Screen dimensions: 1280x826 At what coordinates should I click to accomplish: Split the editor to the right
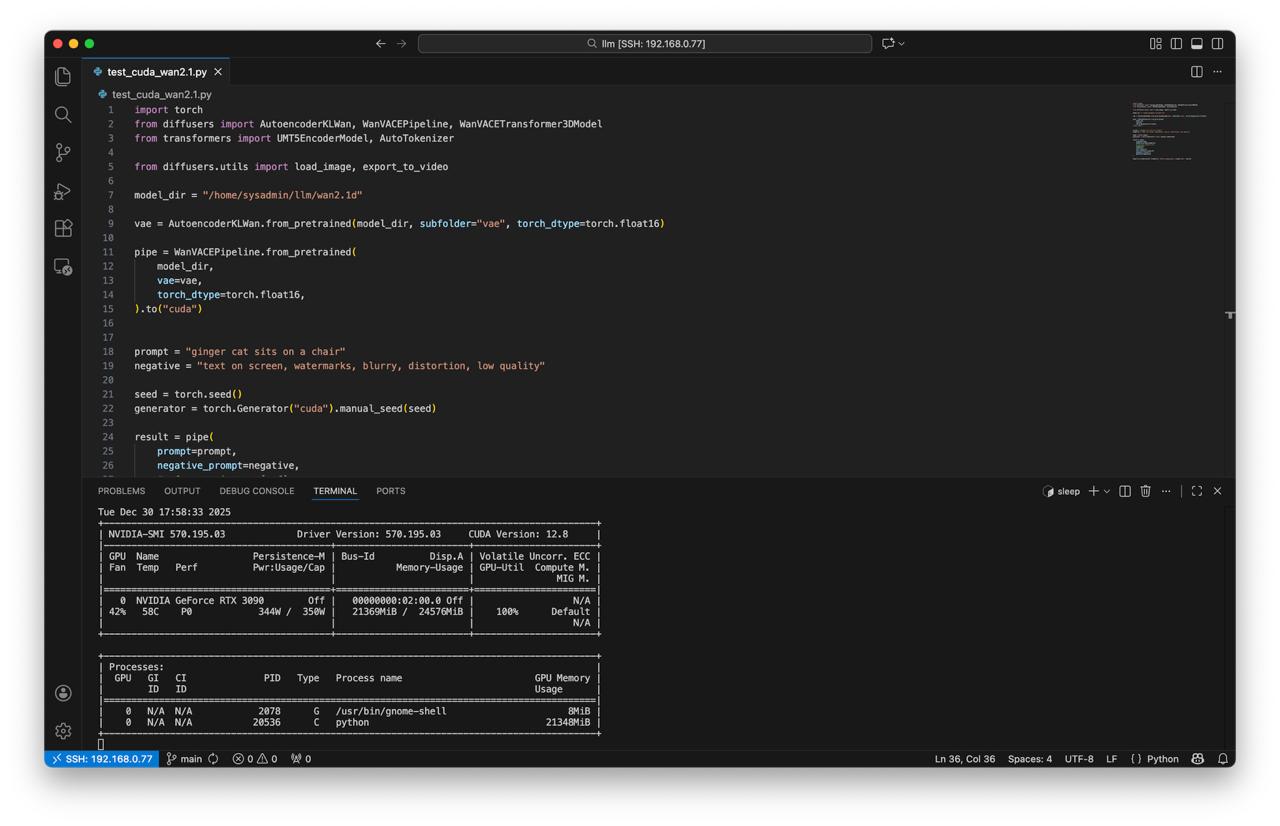pyautogui.click(x=1196, y=72)
